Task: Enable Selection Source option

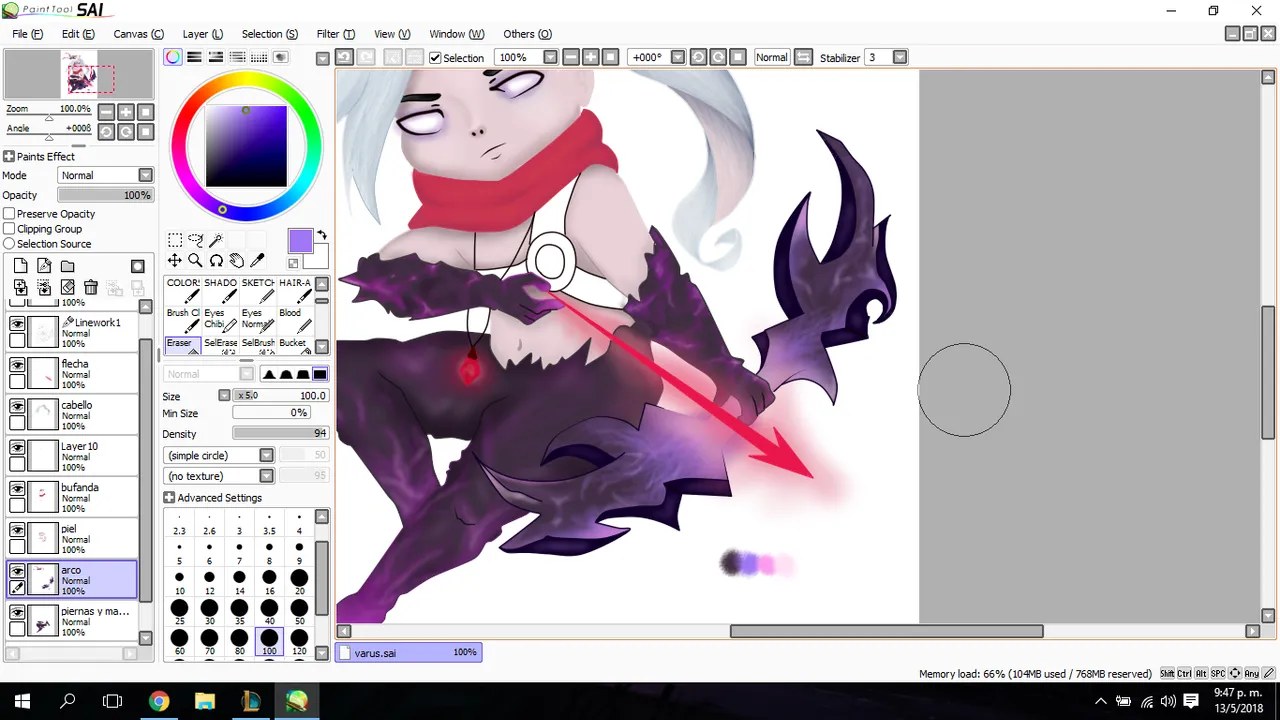Action: (x=9, y=244)
